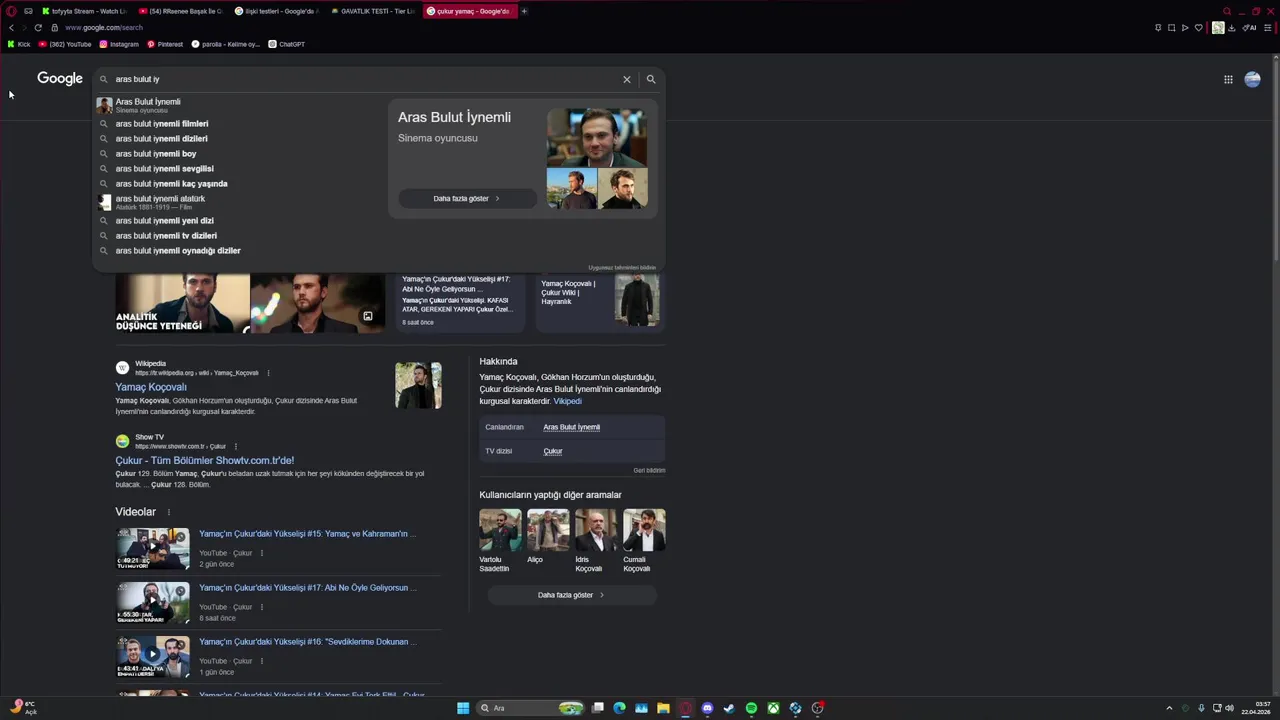Open the Instagram bookmark
The image size is (1280, 720).
[119, 44]
